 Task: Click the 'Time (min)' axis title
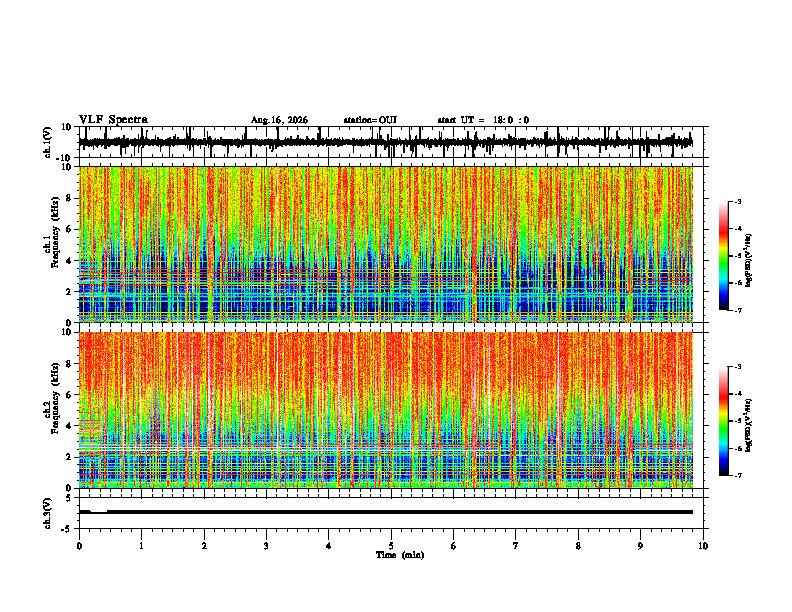point(400,555)
